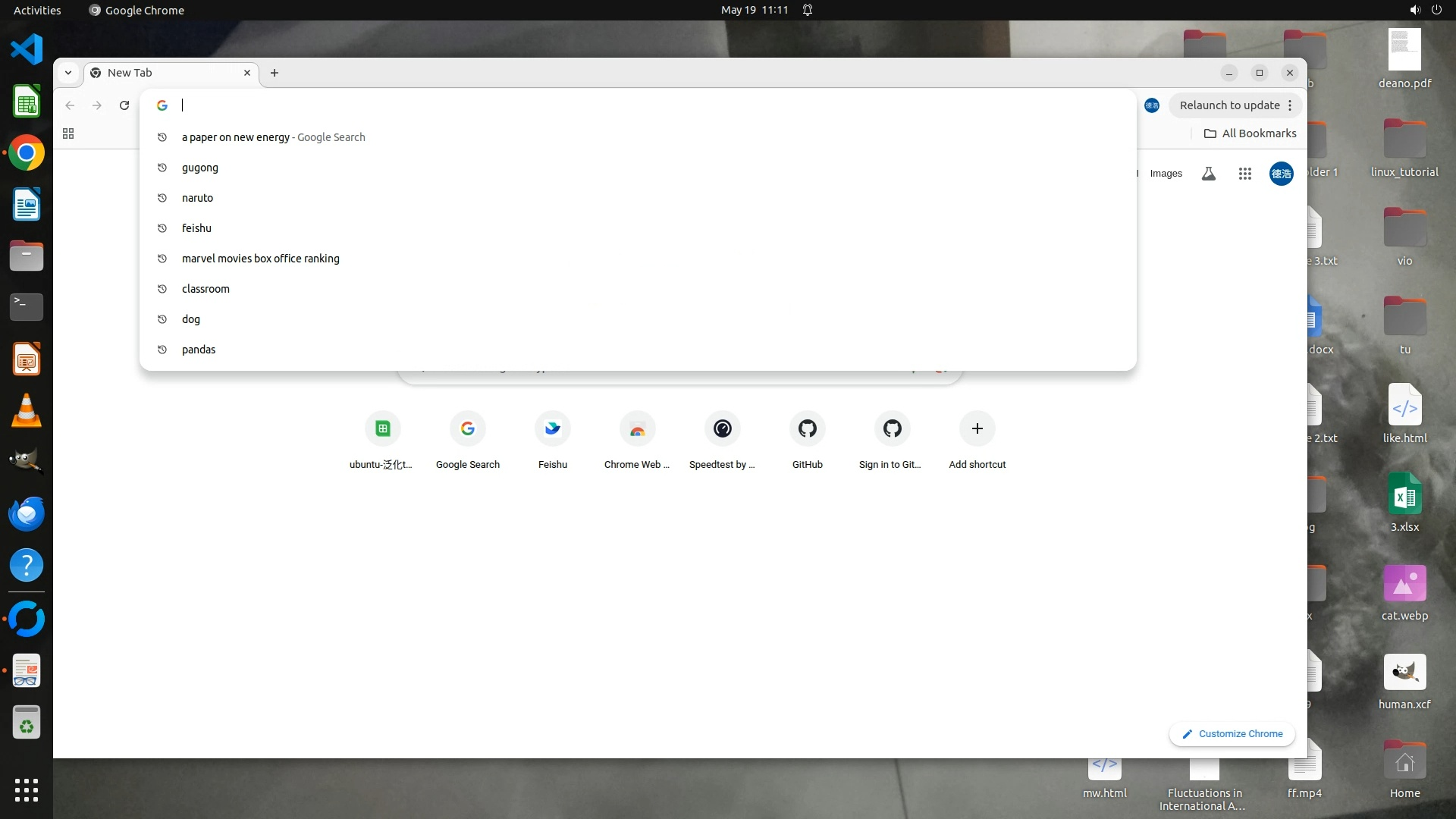Image resolution: width=1456 pixels, height=819 pixels.
Task: Open a new tab with plus button
Action: (x=275, y=73)
